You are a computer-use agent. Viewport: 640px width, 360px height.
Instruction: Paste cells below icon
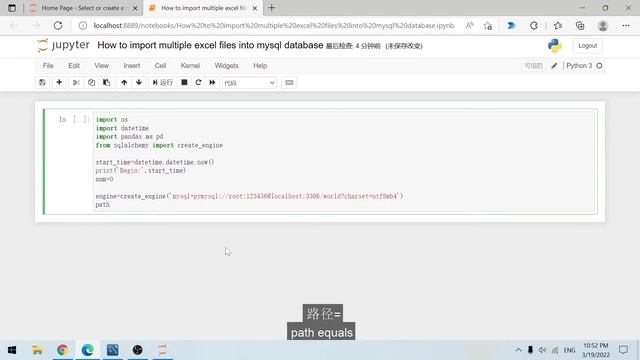pyautogui.click(x=107, y=82)
